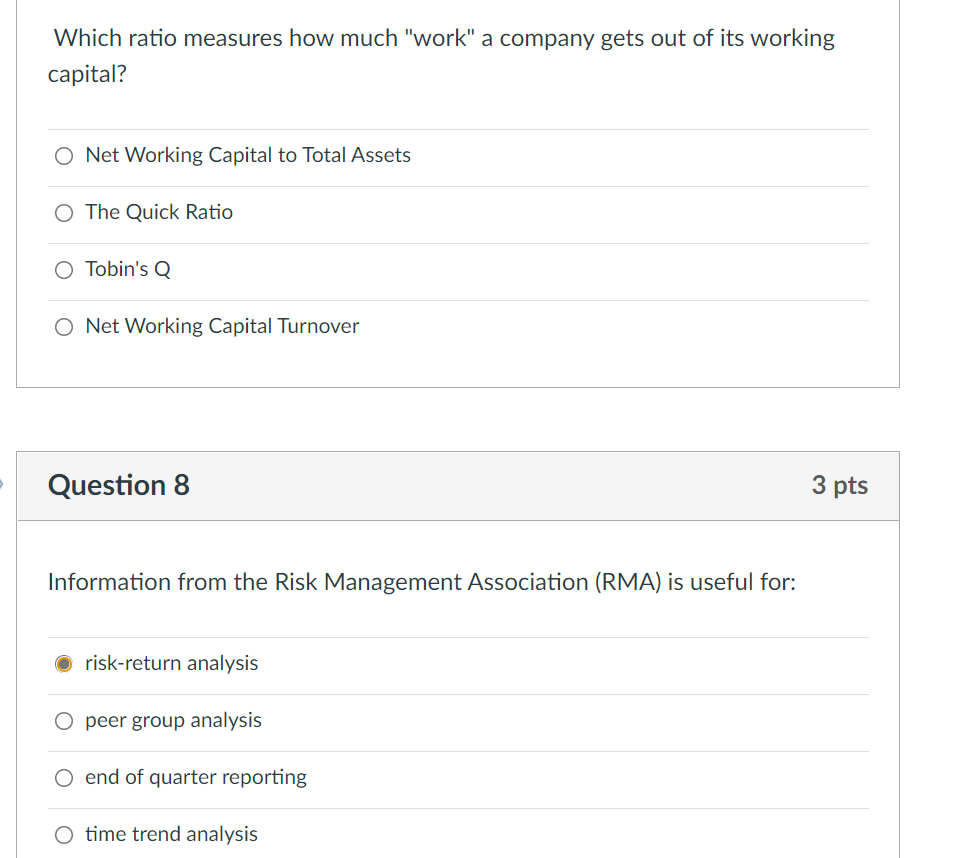Pick the 'time trend analysis' radio button
The image size is (964, 858).
click(x=64, y=835)
